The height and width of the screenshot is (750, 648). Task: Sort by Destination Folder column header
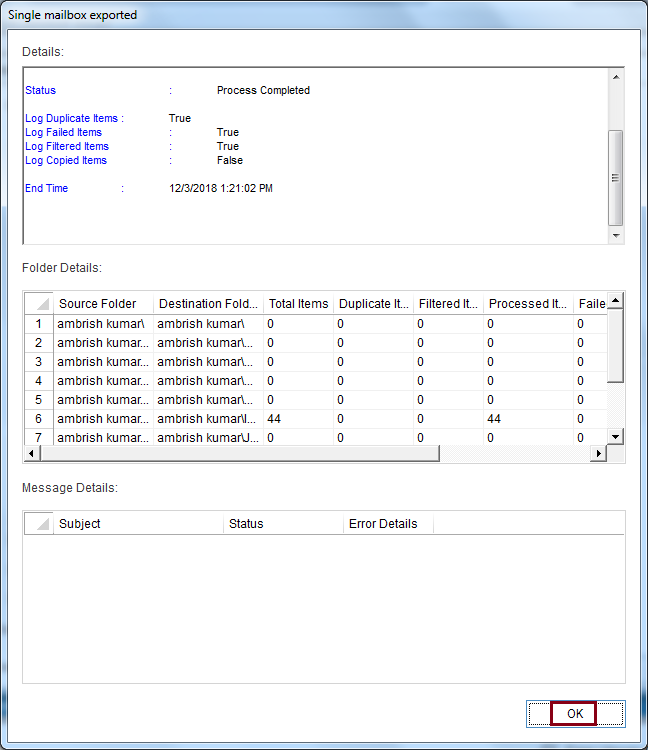tap(208, 304)
